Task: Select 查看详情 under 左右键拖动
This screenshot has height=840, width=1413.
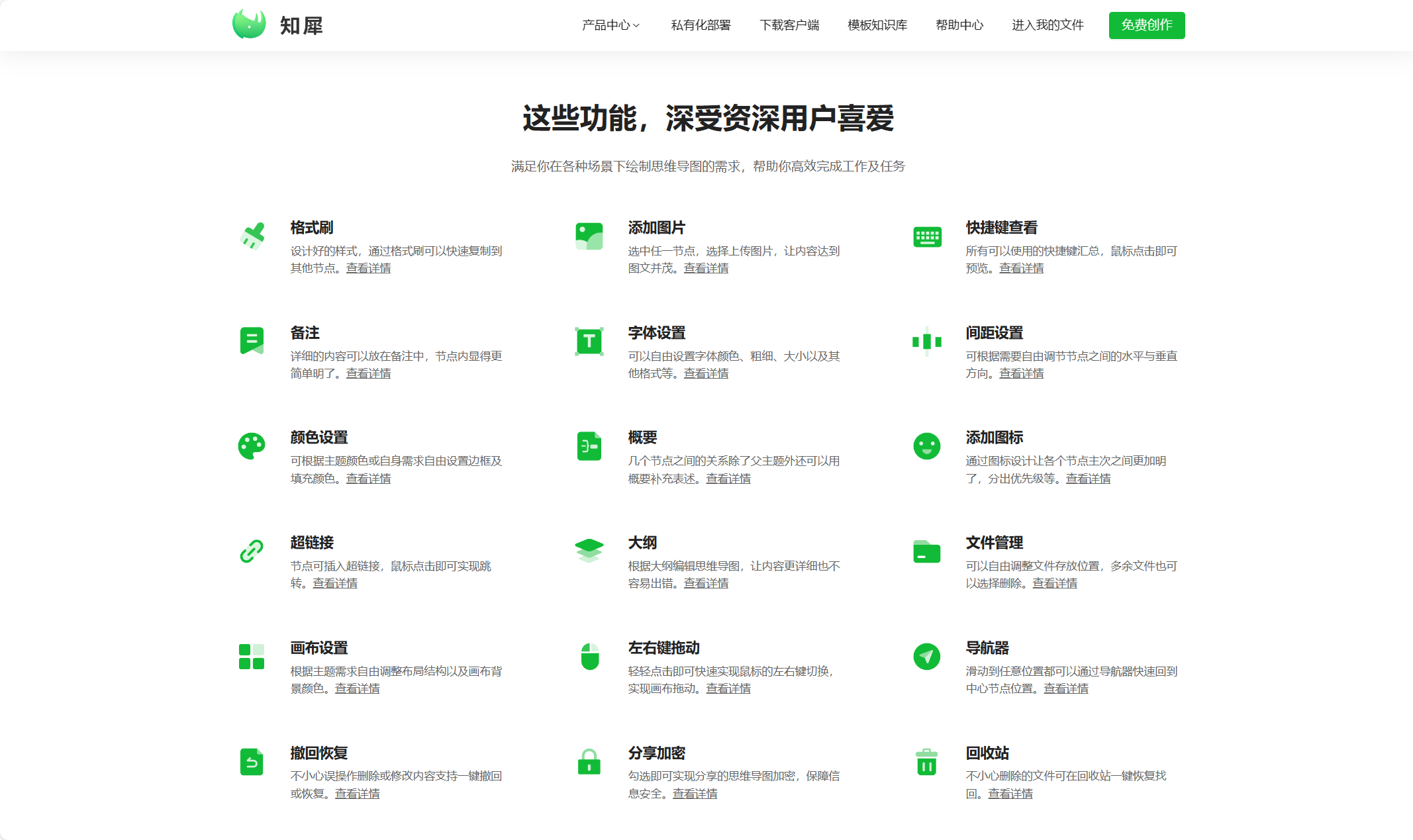Action: click(x=728, y=688)
